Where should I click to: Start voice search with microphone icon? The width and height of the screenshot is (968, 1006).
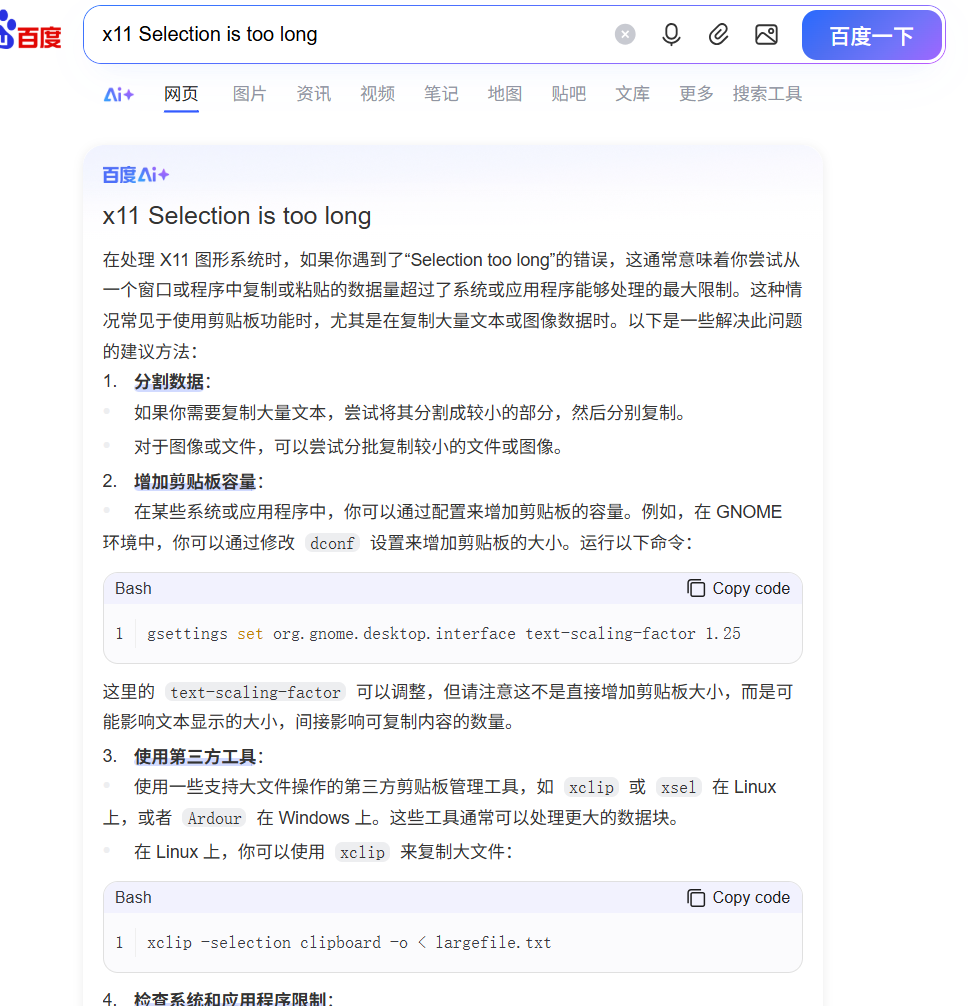click(671, 34)
